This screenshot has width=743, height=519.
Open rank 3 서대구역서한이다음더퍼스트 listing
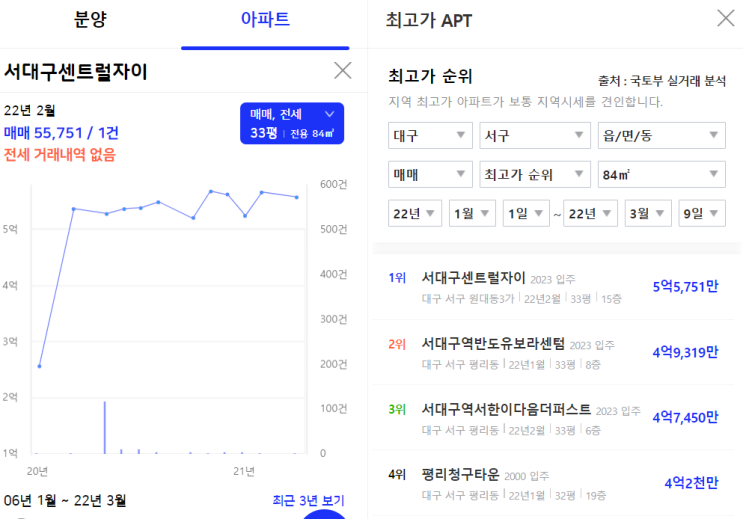pyautogui.click(x=553, y=418)
